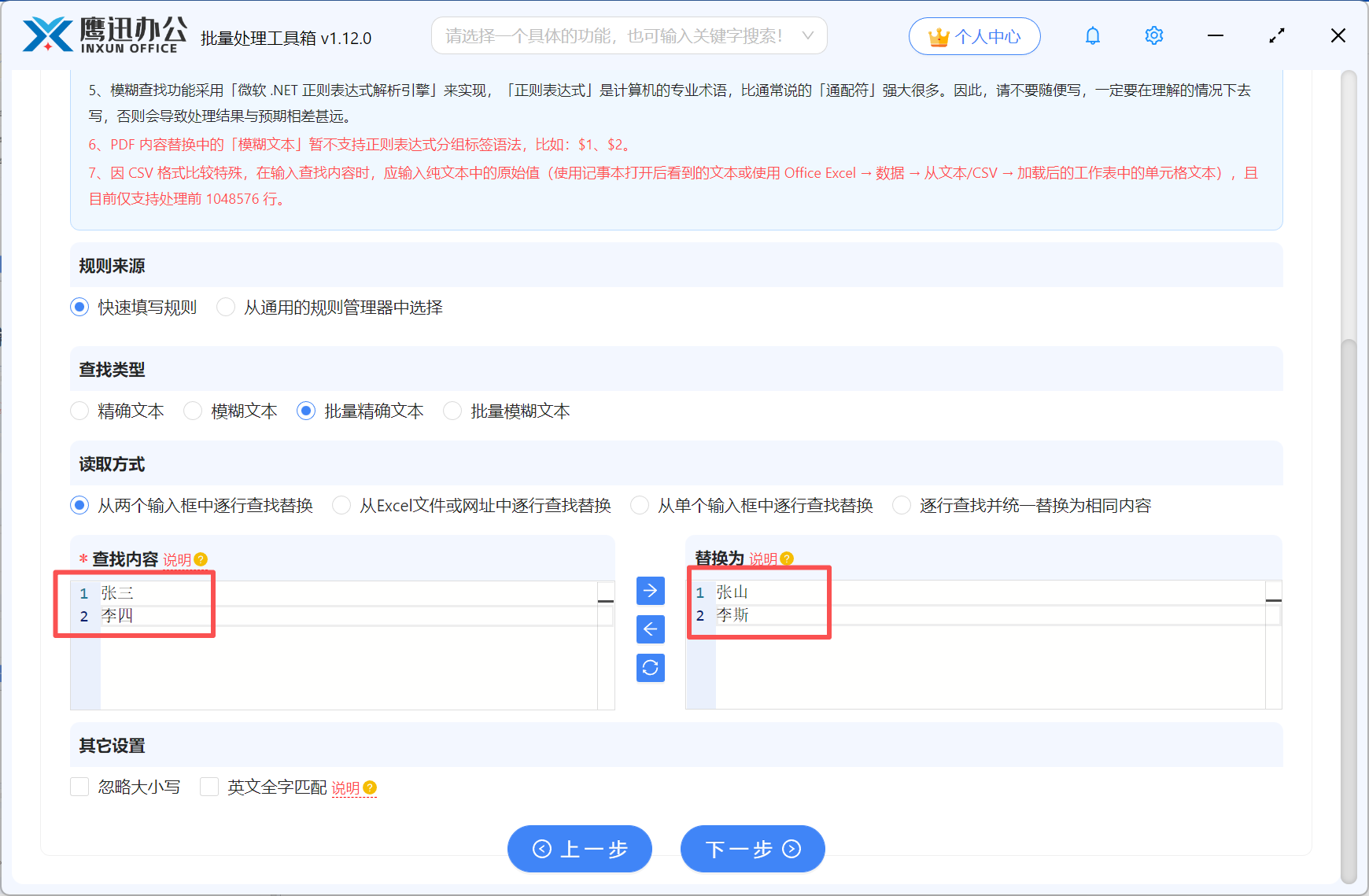This screenshot has width=1369, height=896.
Task: Enable the 忽略大小写 checkbox
Action: (x=79, y=786)
